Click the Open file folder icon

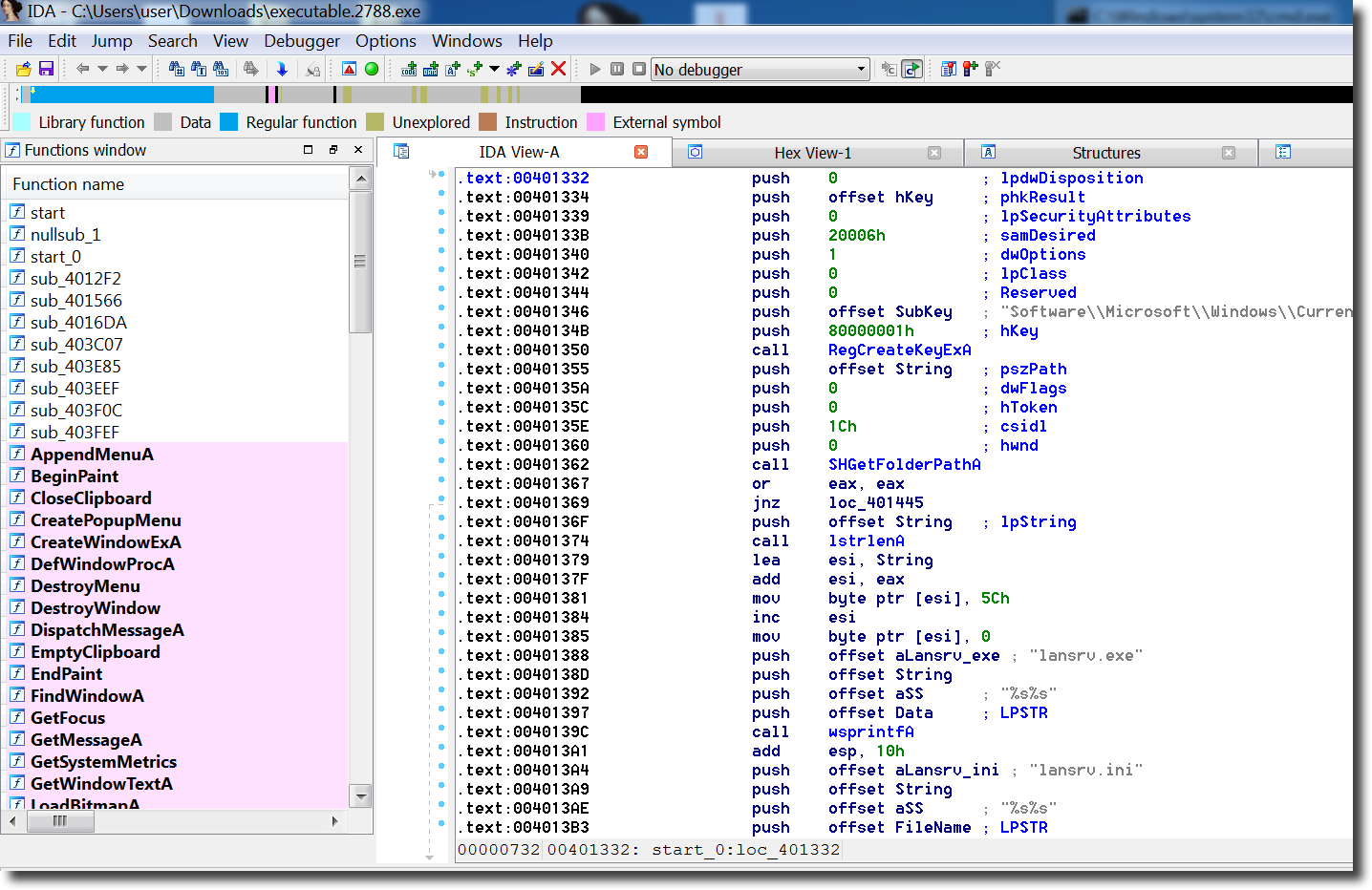click(24, 69)
